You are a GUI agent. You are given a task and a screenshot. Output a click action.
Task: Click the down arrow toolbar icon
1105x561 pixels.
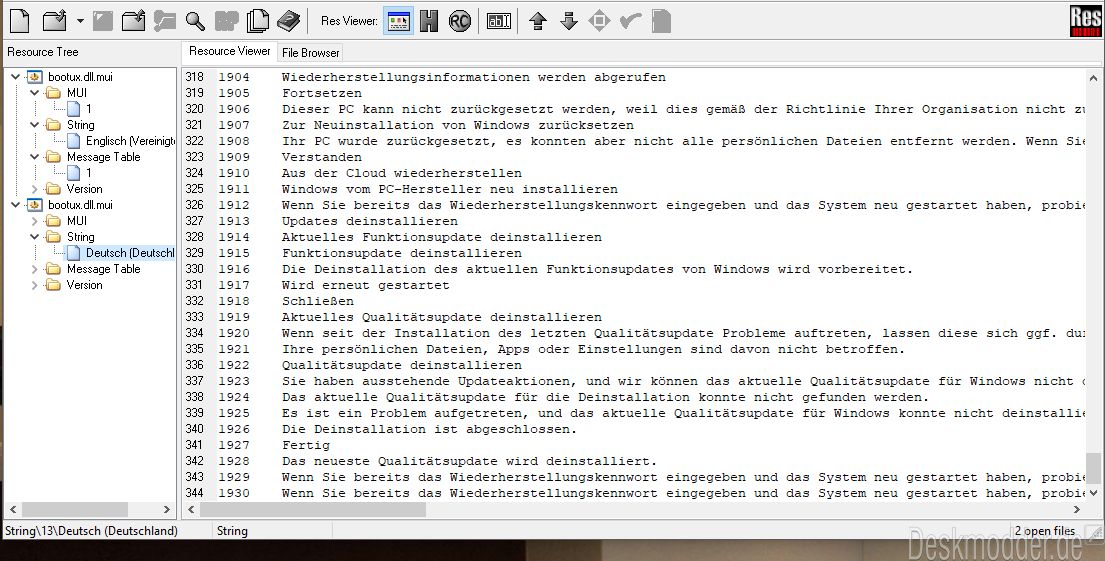569,21
